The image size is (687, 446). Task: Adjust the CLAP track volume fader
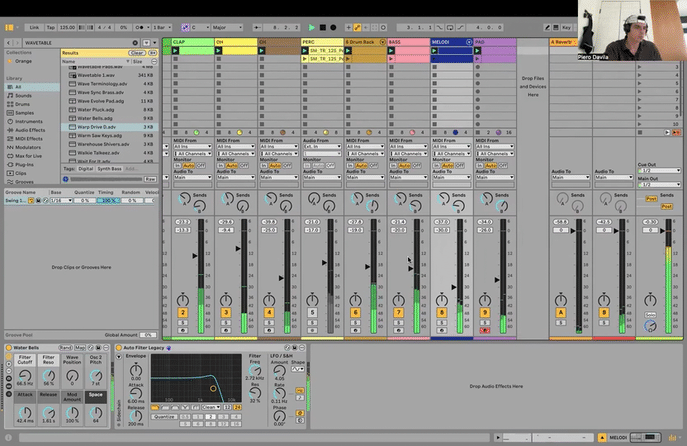(195, 255)
